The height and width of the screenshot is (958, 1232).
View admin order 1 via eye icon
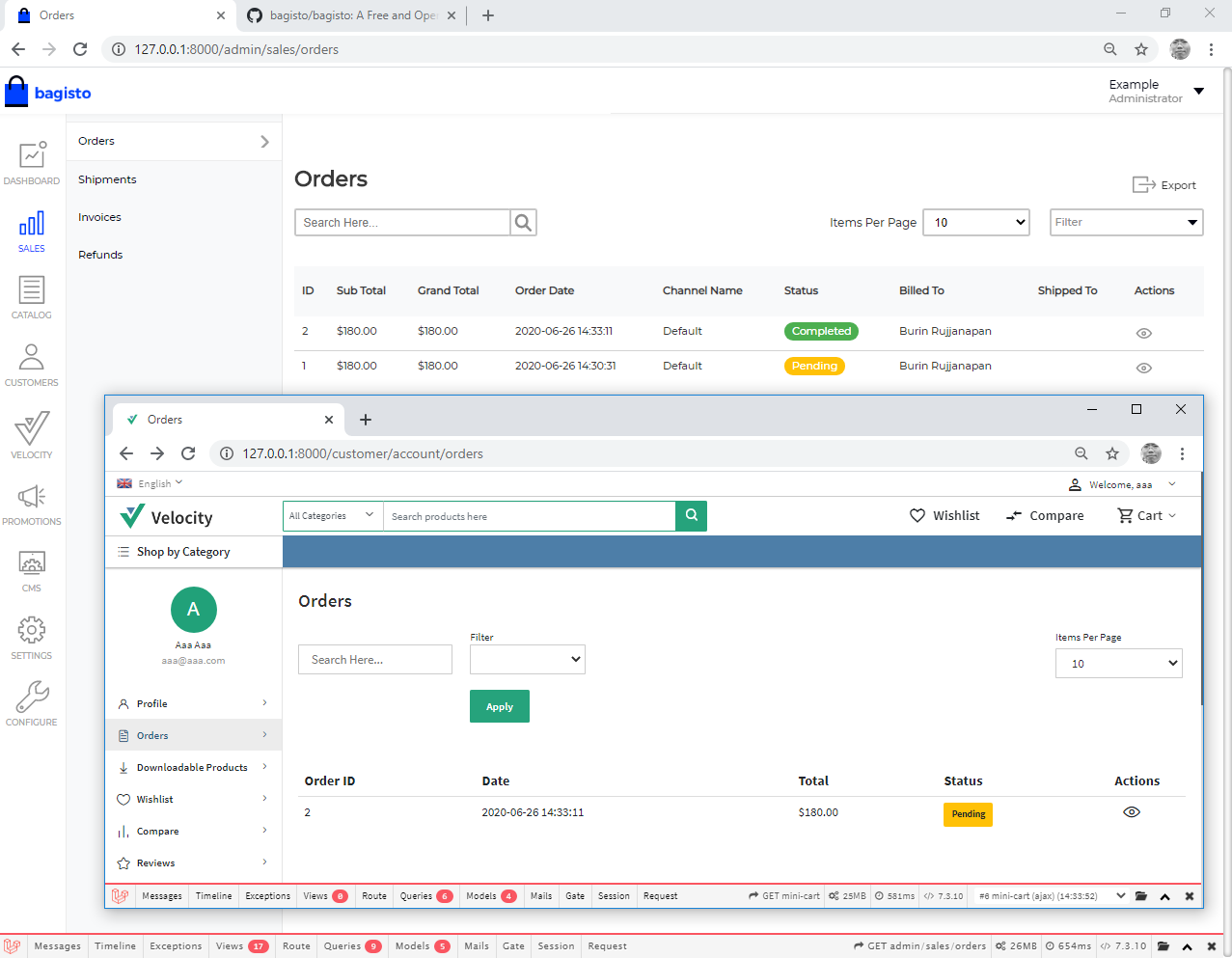(1144, 368)
